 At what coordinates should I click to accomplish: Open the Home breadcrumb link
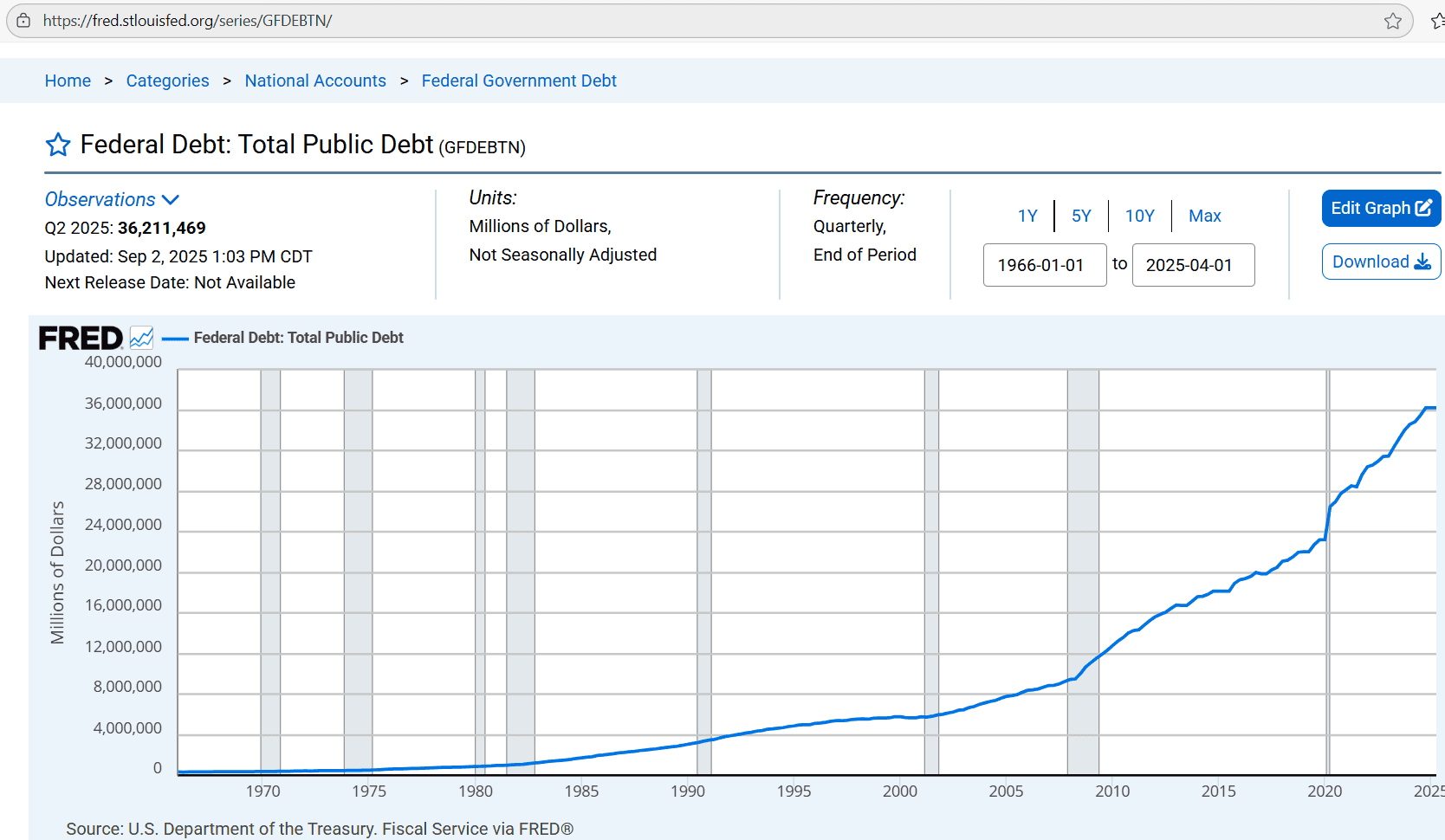[x=68, y=81]
